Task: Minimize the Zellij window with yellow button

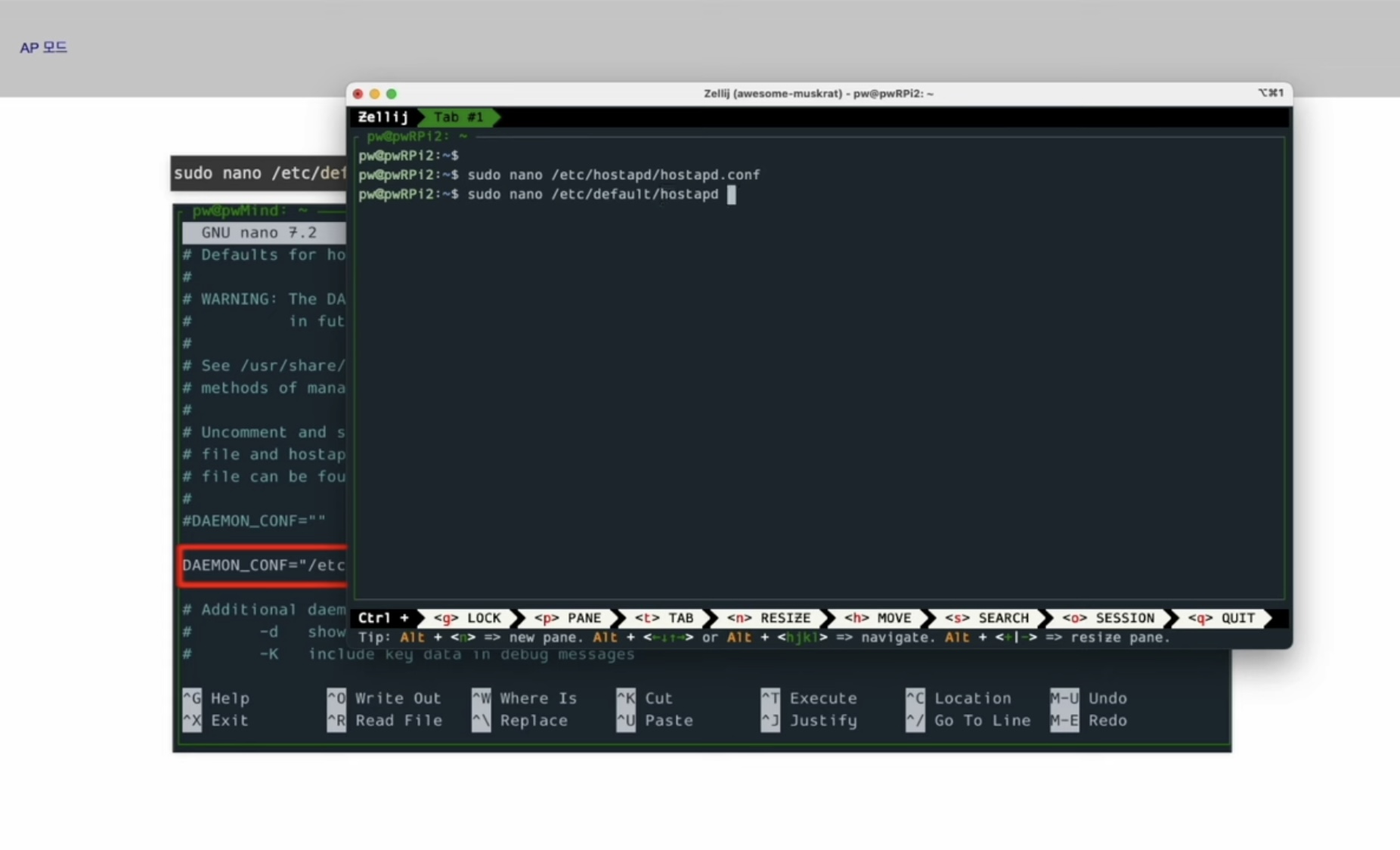Action: click(375, 94)
